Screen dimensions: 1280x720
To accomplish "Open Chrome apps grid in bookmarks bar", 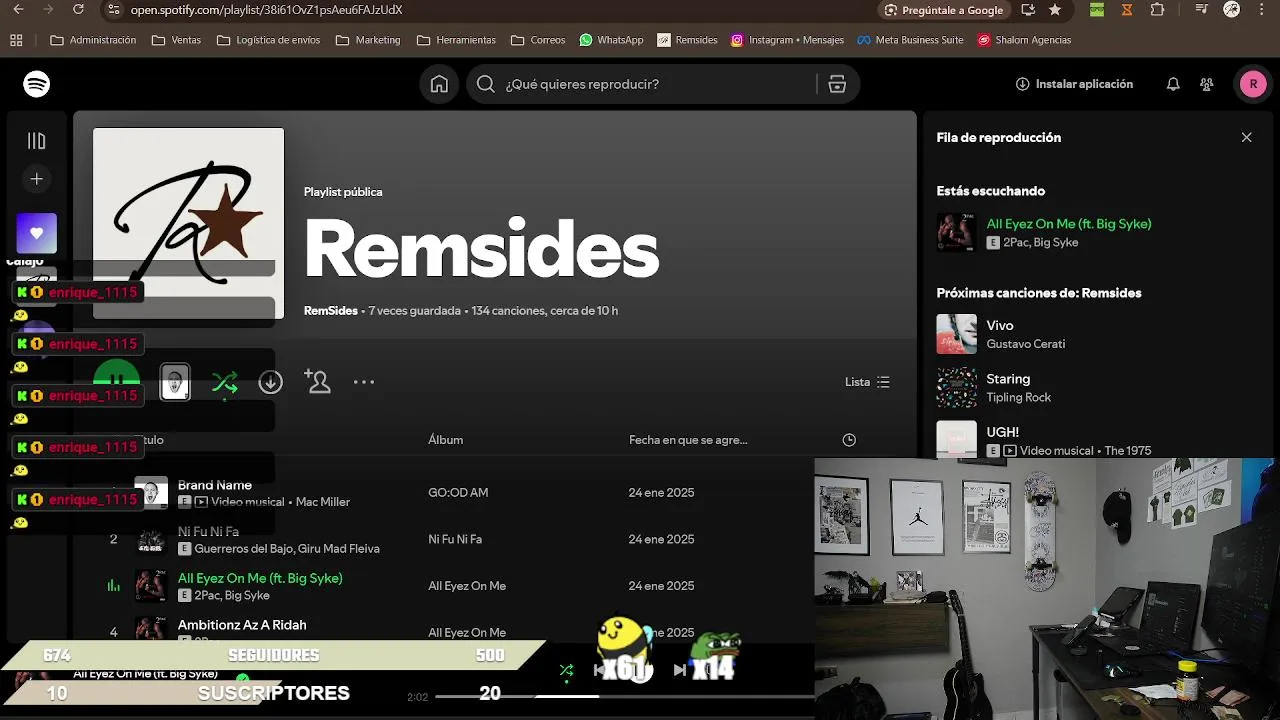I will (x=16, y=40).
